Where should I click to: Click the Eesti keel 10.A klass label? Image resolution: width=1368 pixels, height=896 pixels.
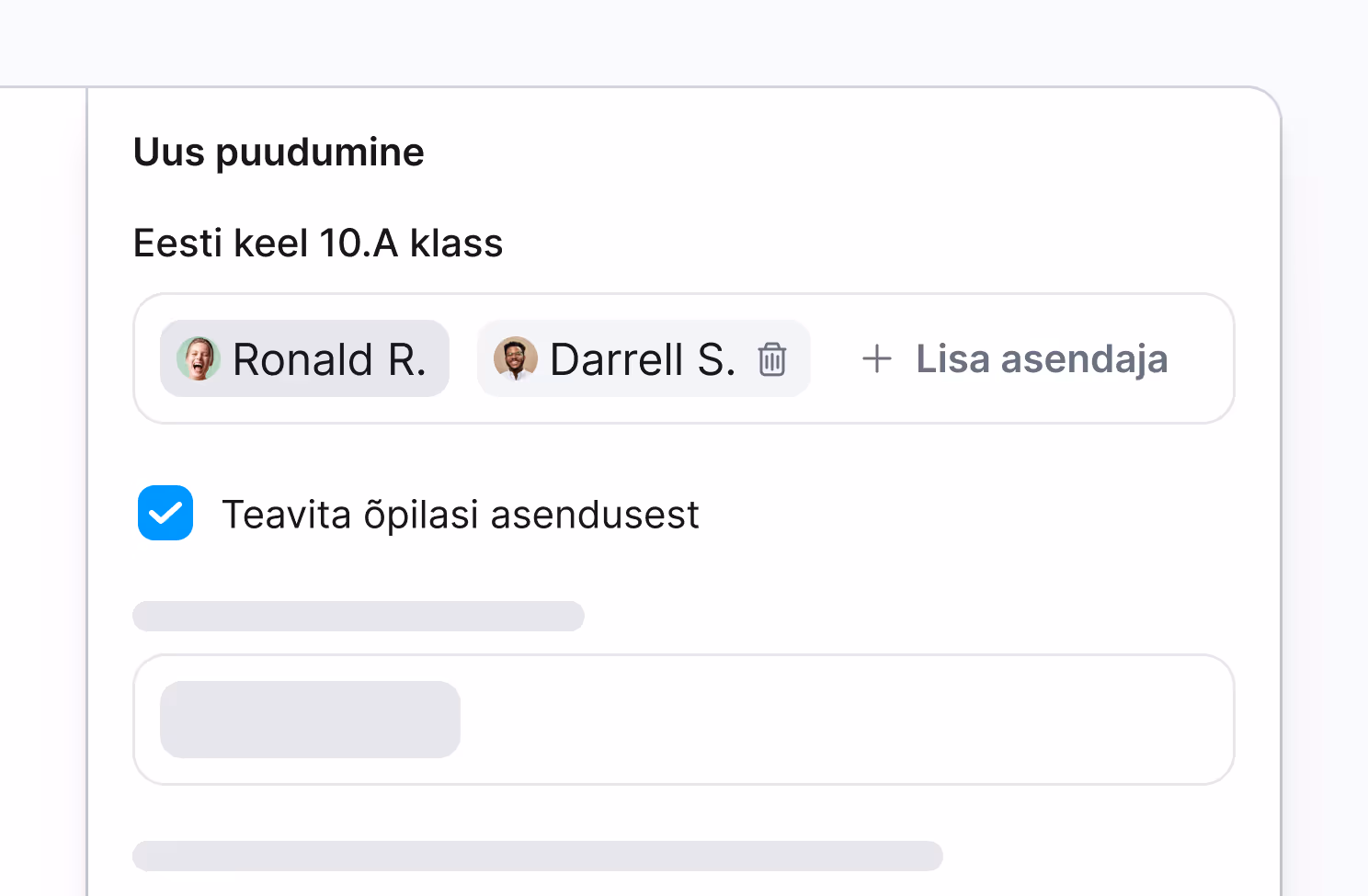318,244
